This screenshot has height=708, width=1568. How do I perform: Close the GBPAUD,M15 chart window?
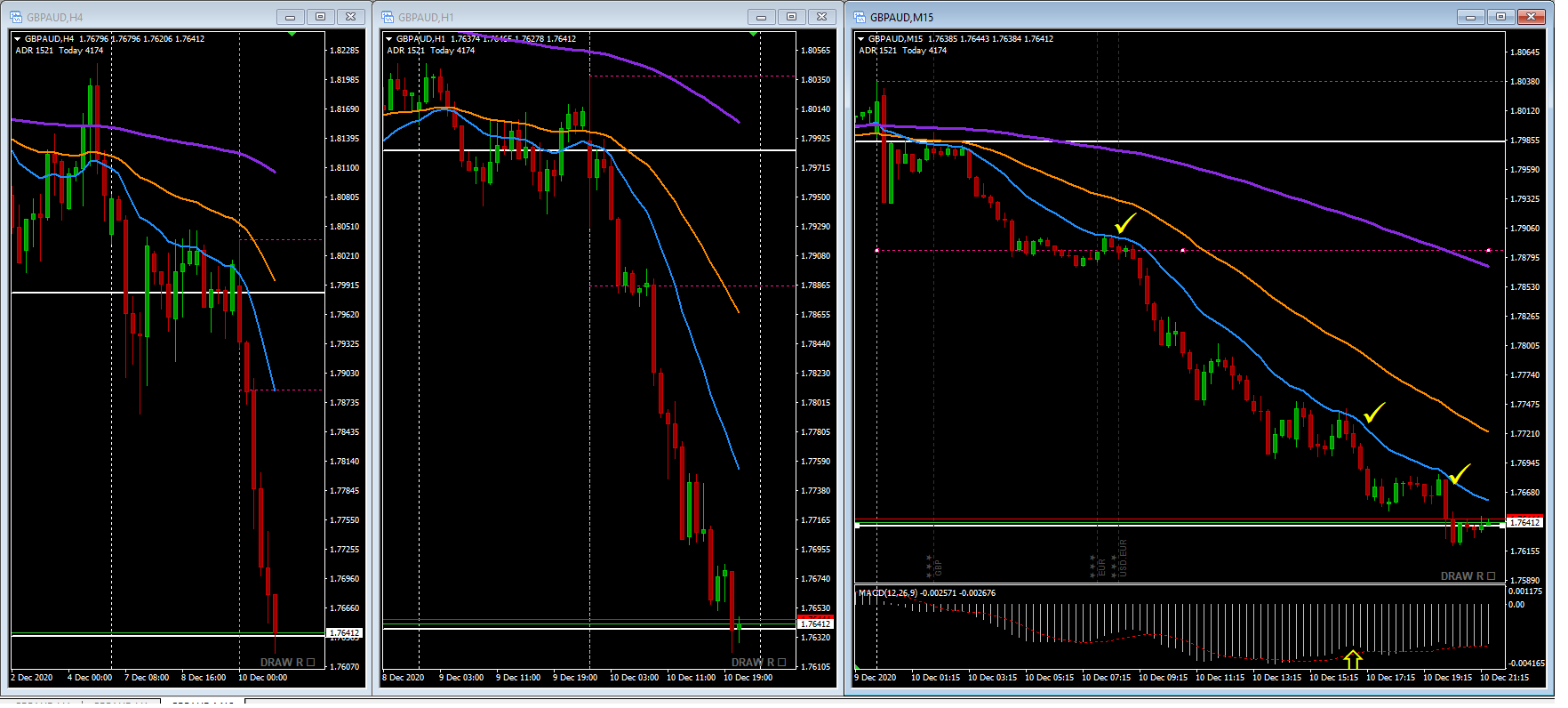(1532, 17)
